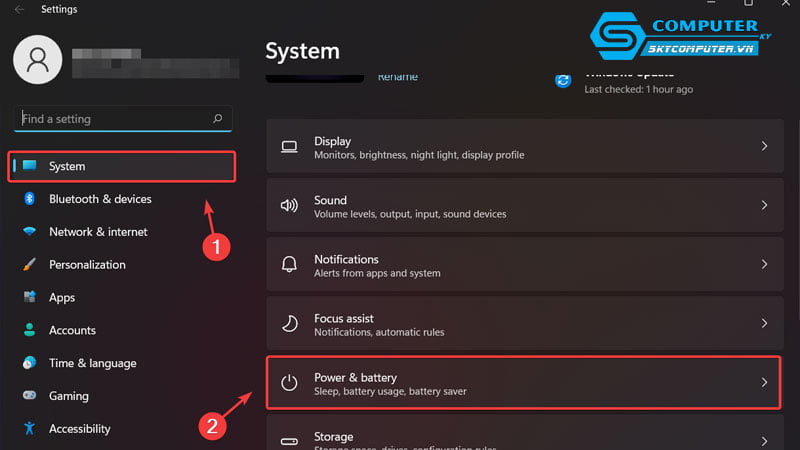The image size is (800, 450).
Task: Expand Display with its chevron
Action: point(764,146)
